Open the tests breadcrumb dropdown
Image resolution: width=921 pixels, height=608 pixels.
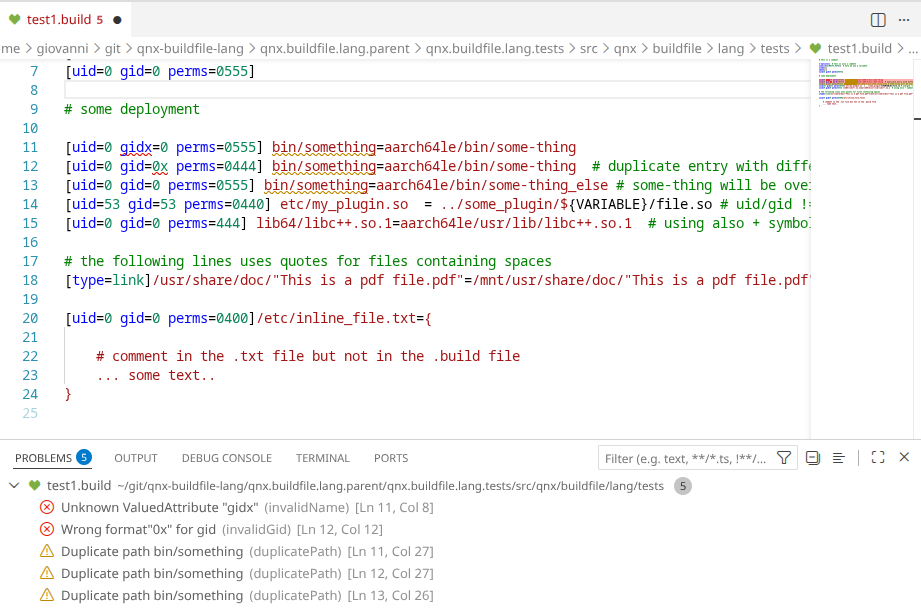click(x=776, y=47)
